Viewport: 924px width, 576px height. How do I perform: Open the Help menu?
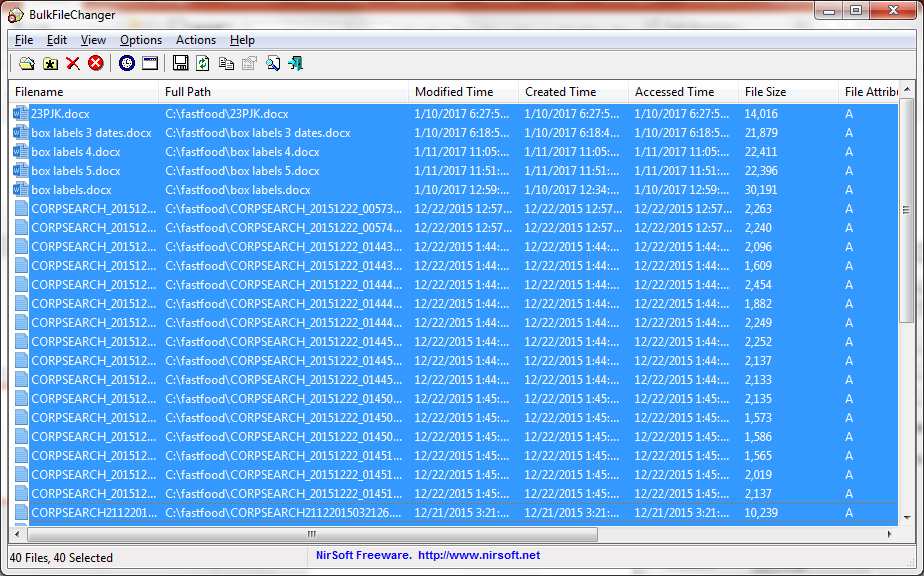242,40
